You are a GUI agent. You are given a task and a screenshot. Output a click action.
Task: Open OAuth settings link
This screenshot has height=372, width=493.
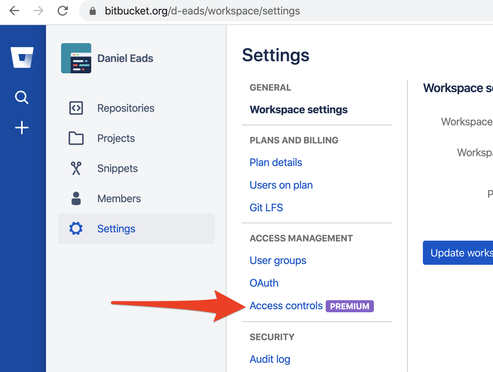[264, 283]
